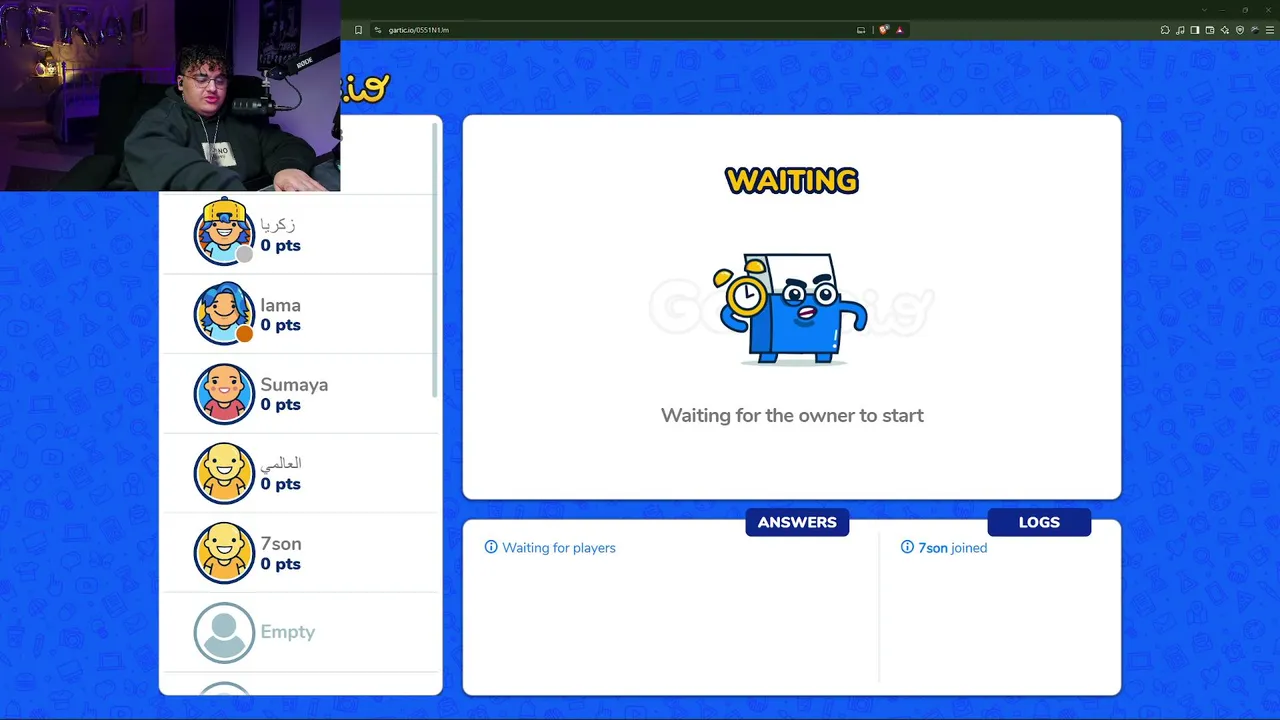This screenshot has width=1280, height=720.
Task: Bookmark this page with the bookmark icon
Action: (x=358, y=30)
